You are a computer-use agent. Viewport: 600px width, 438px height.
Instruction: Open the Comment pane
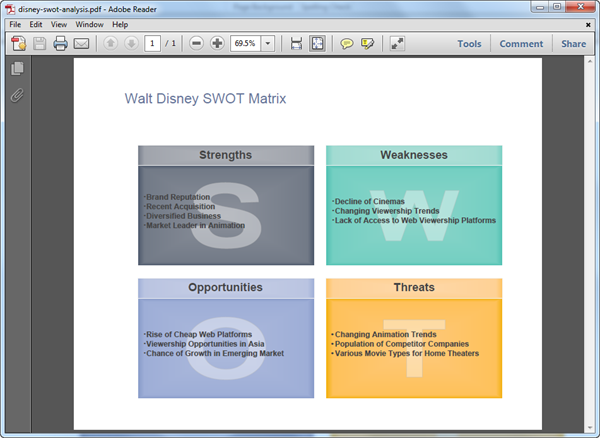tap(521, 44)
